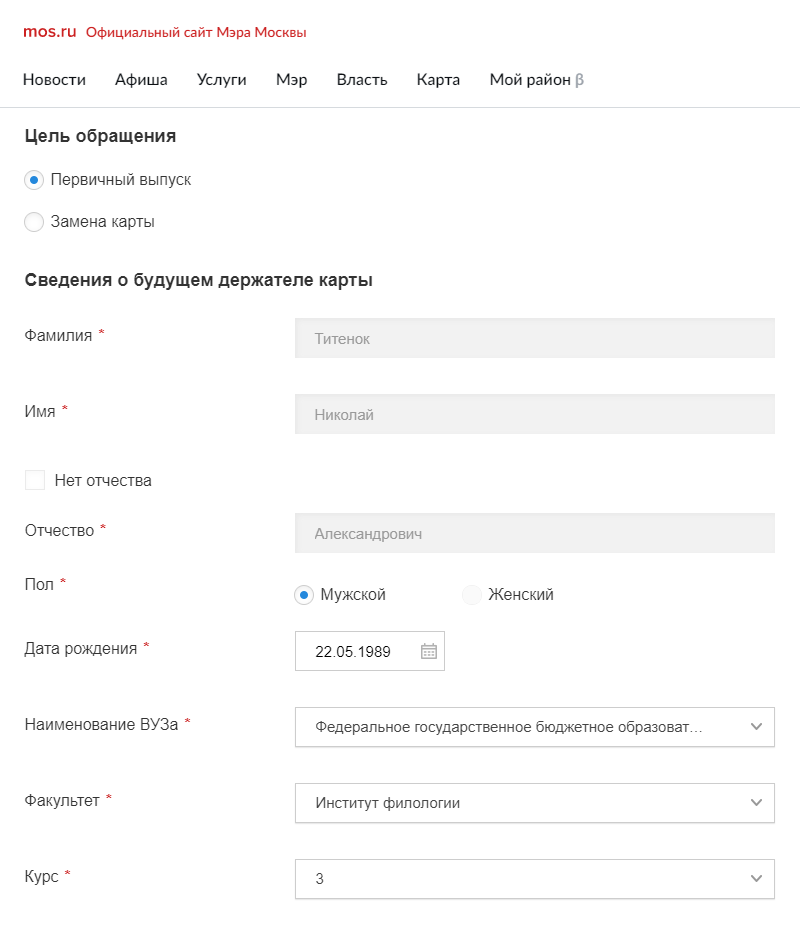Open the Курс dropdown showing 3
Screen dimensions: 800x940
tap(535, 879)
